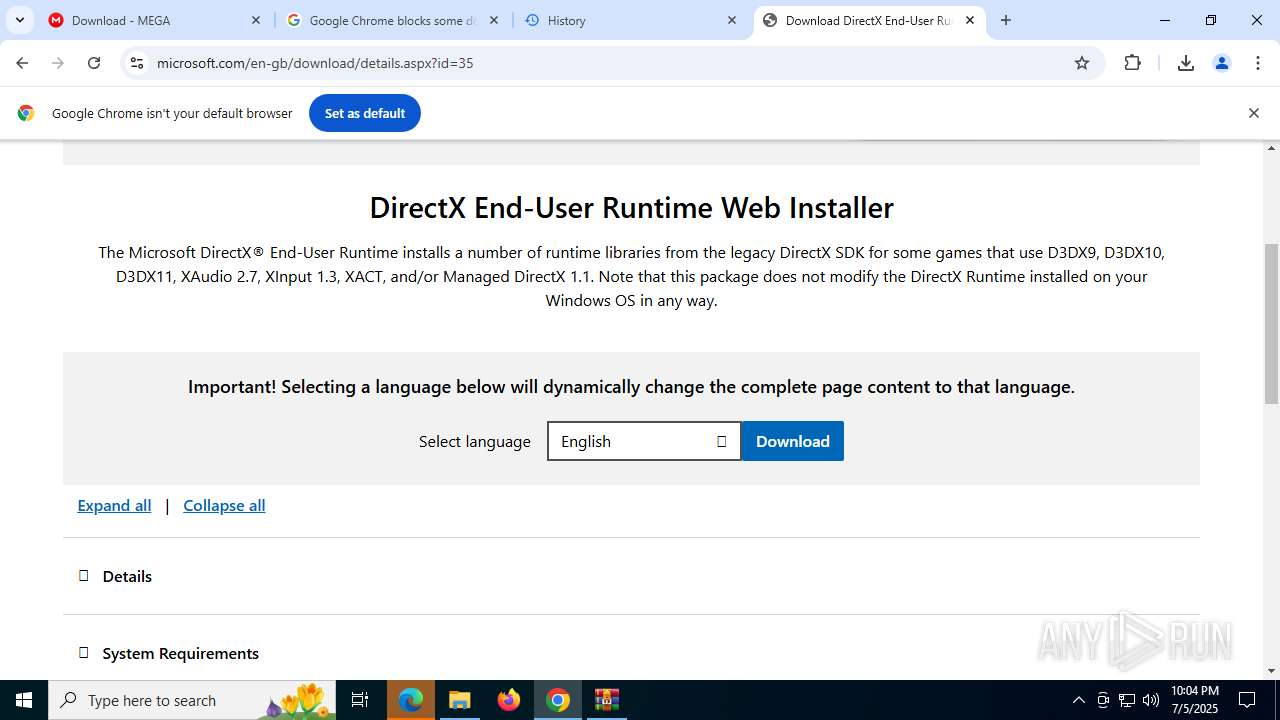Open the Extensions puzzle icon

1133,63
